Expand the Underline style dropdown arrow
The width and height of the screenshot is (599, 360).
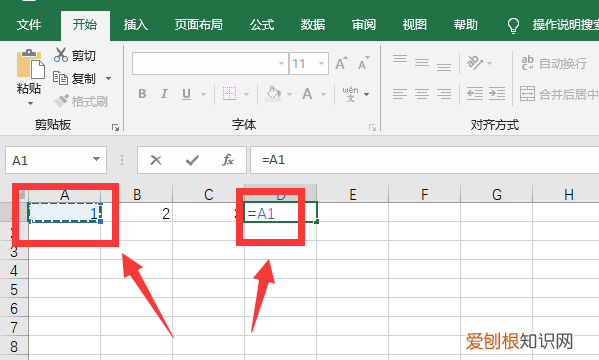[203, 94]
